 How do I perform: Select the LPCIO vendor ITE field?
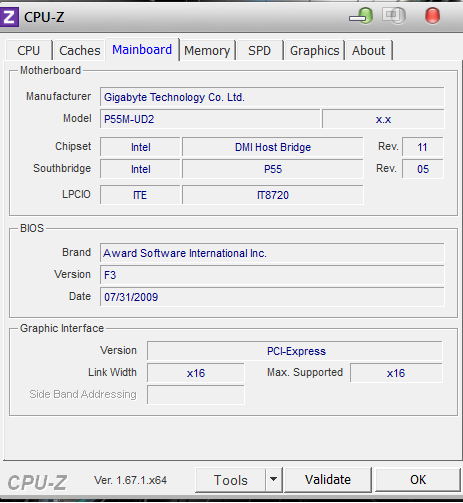click(140, 195)
